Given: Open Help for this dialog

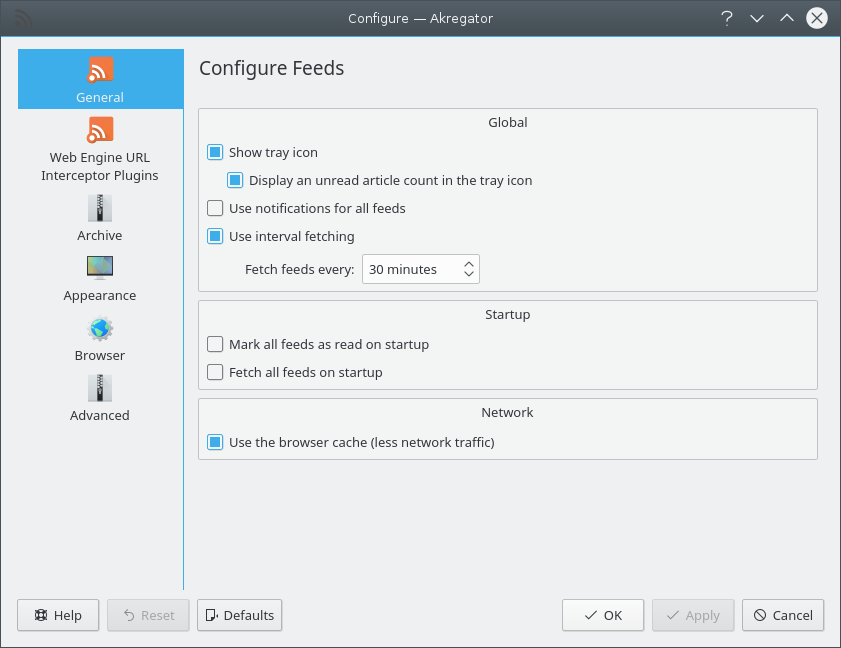Looking at the screenshot, I should click(58, 616).
